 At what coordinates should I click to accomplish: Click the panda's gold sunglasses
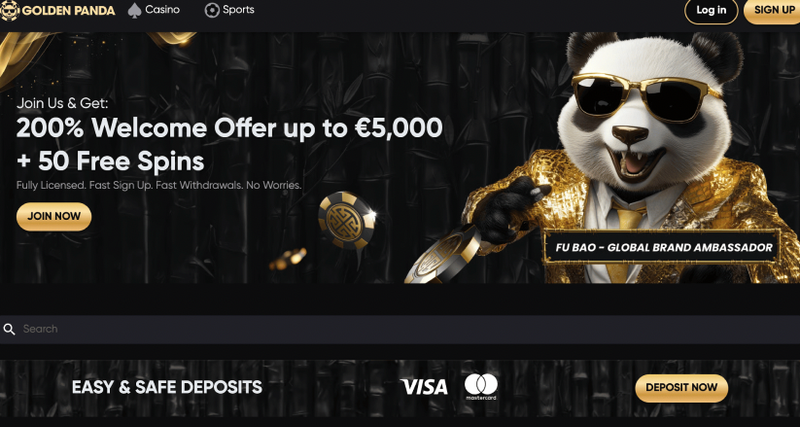point(645,98)
